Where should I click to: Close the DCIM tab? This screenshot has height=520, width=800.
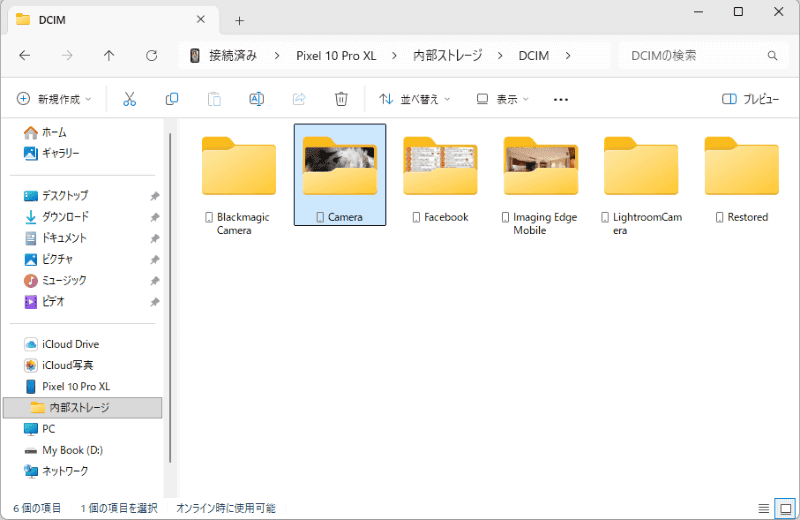[201, 19]
